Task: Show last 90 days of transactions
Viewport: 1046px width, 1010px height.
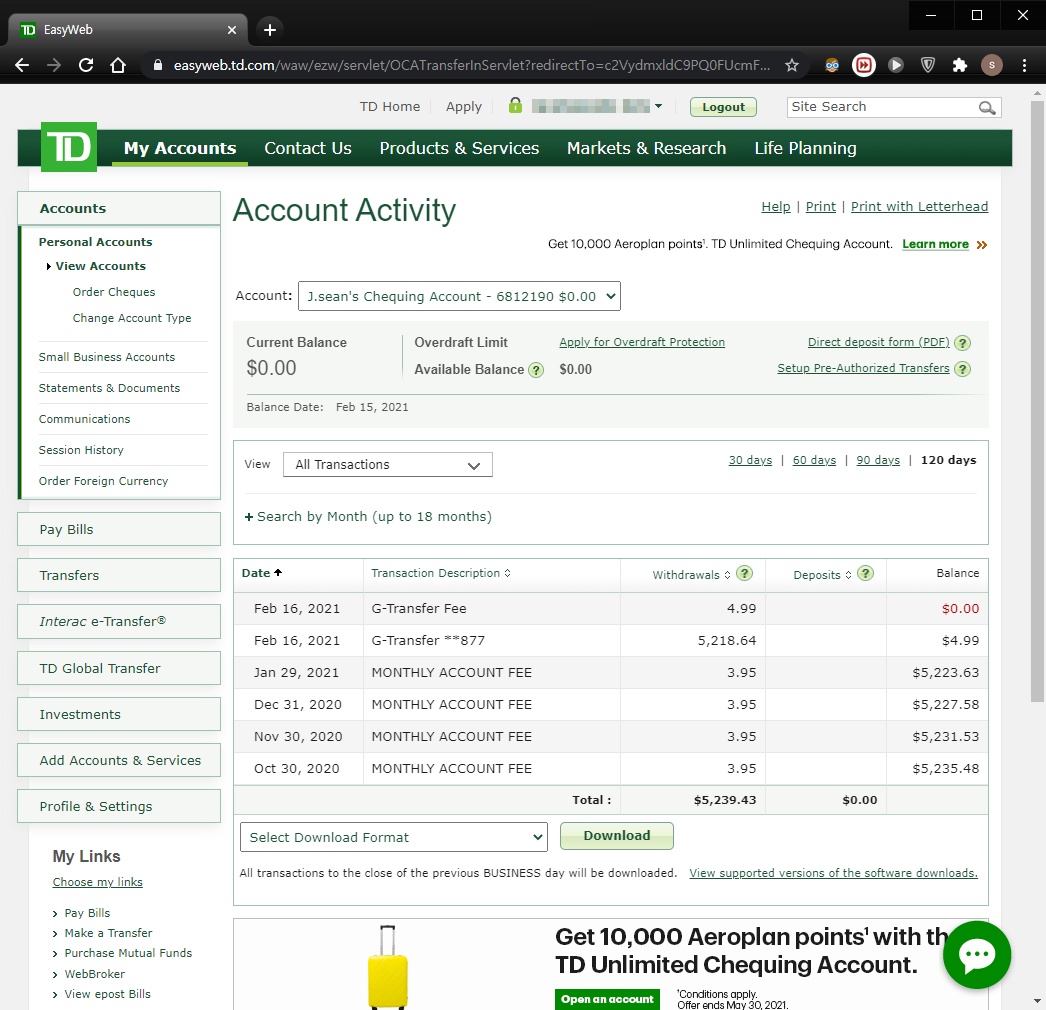Action: pyautogui.click(x=878, y=460)
